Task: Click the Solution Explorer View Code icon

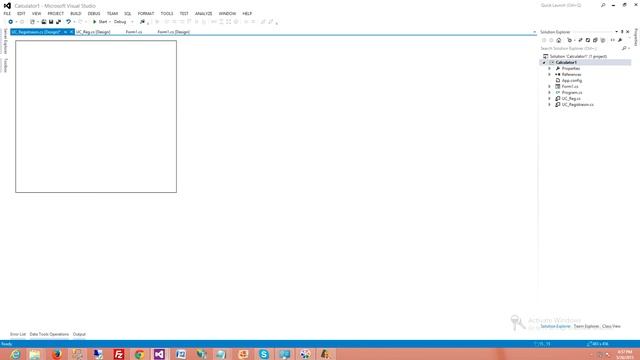Action: (x=612, y=40)
